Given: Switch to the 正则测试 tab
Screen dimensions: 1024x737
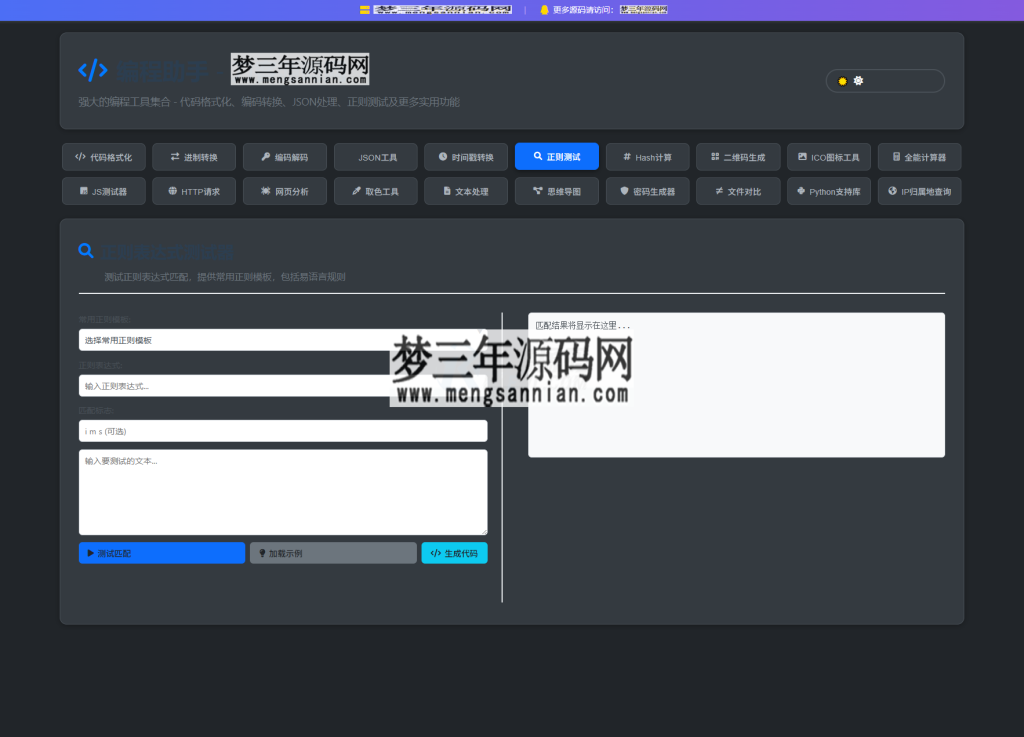Looking at the screenshot, I should [557, 156].
